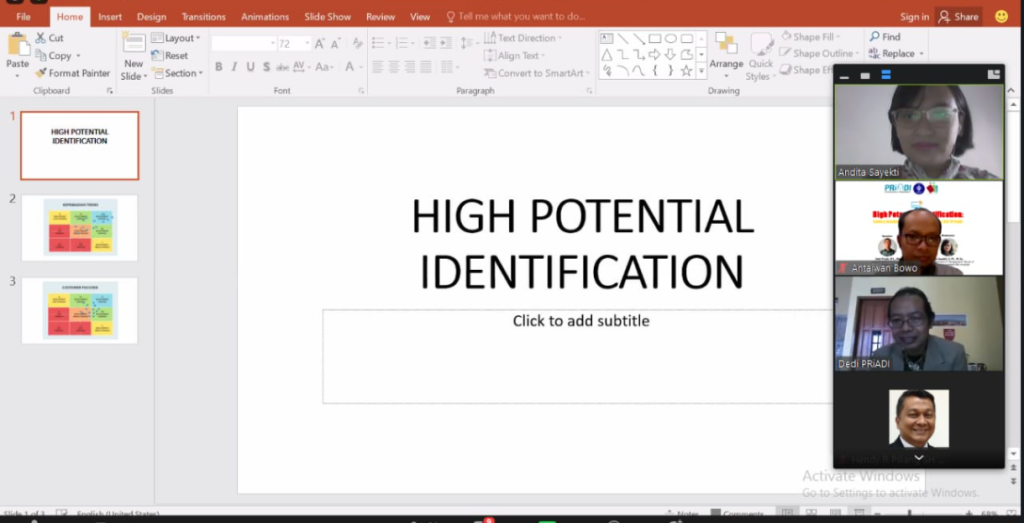Viewport: 1024px width, 523px height.
Task: Reset the slide layout with Reset
Action: pos(170,56)
